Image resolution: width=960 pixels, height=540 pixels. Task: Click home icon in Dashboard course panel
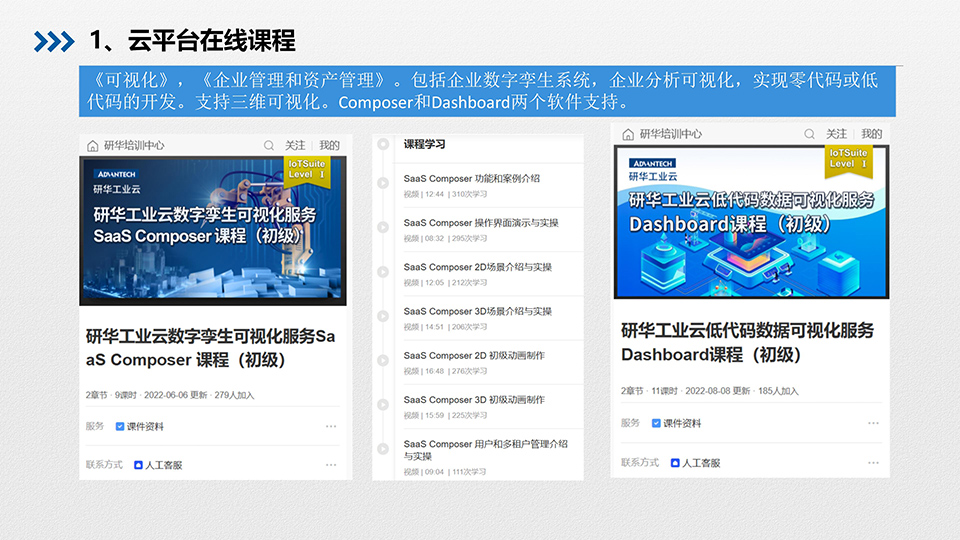tap(627, 134)
